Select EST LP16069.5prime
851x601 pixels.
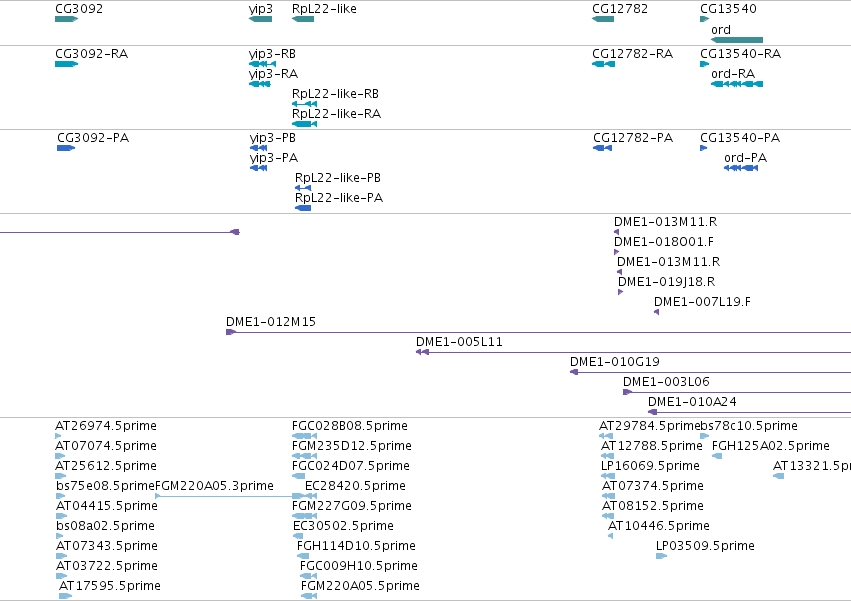pos(608,476)
